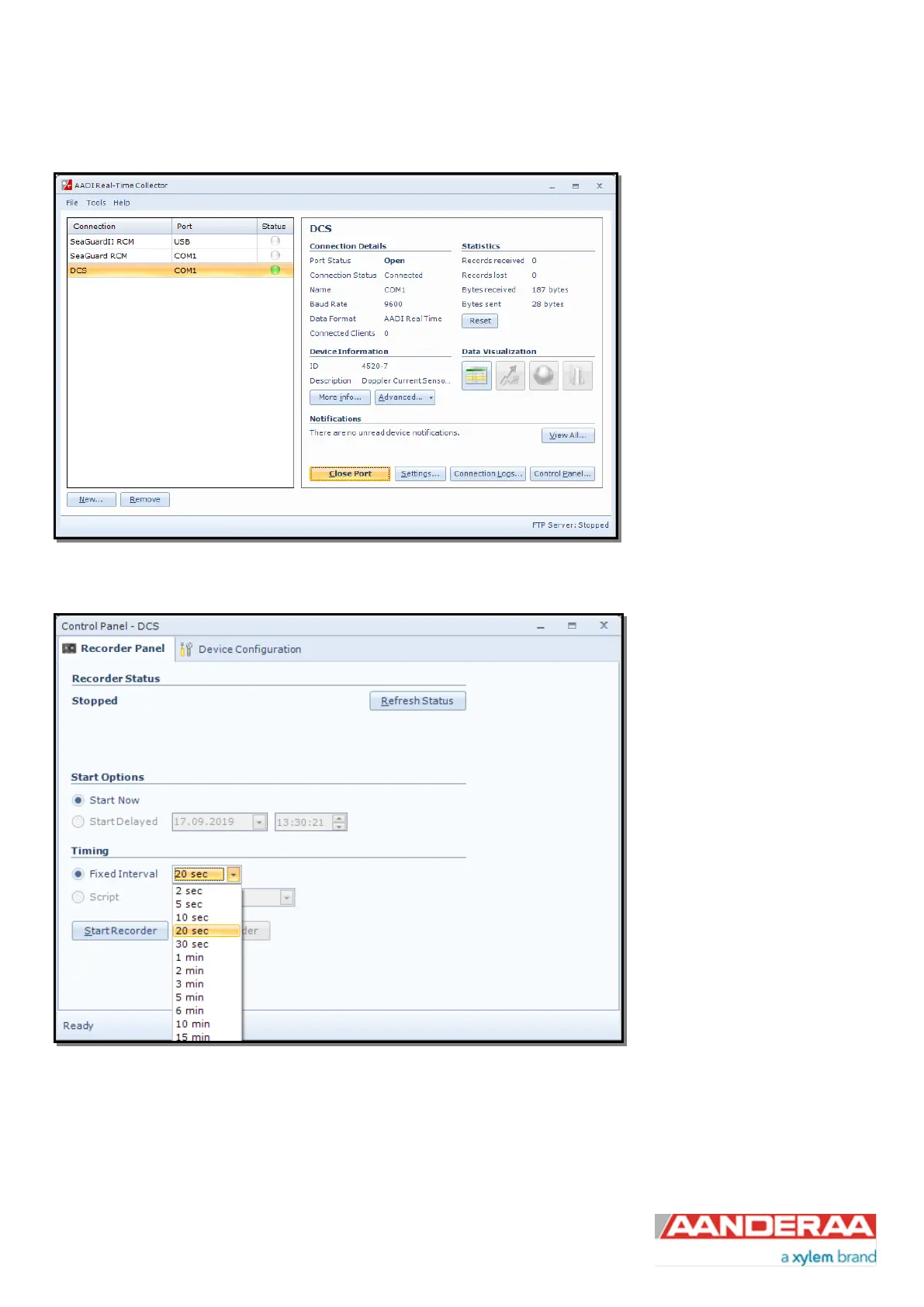
Task: Select the Start Delayed radio button
Action: pyautogui.click(x=78, y=821)
